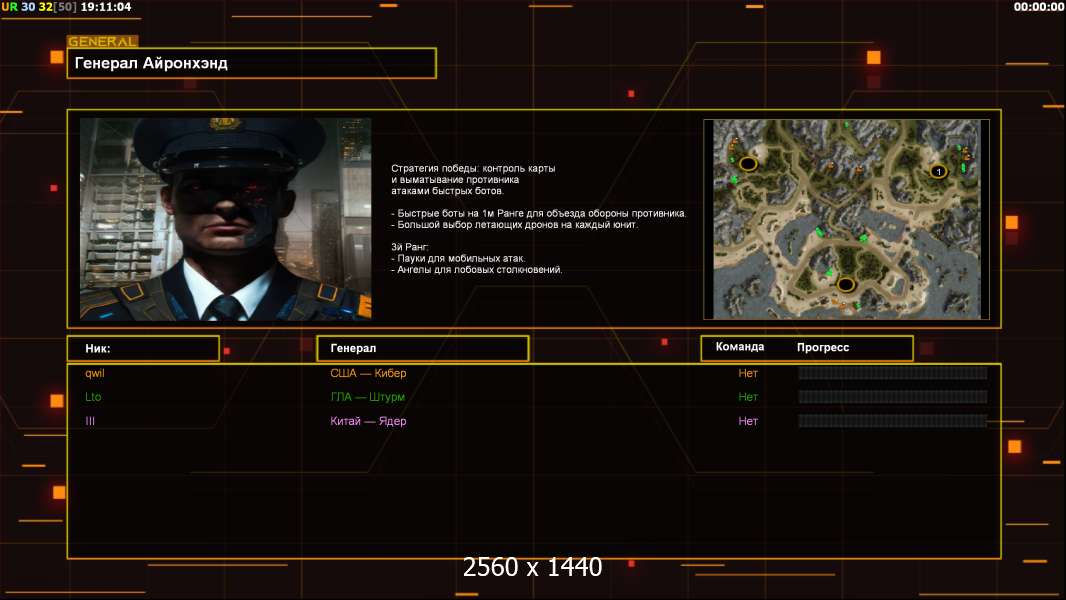The height and width of the screenshot is (600, 1066).
Task: Select the top-left start position marker on map
Action: pos(748,164)
